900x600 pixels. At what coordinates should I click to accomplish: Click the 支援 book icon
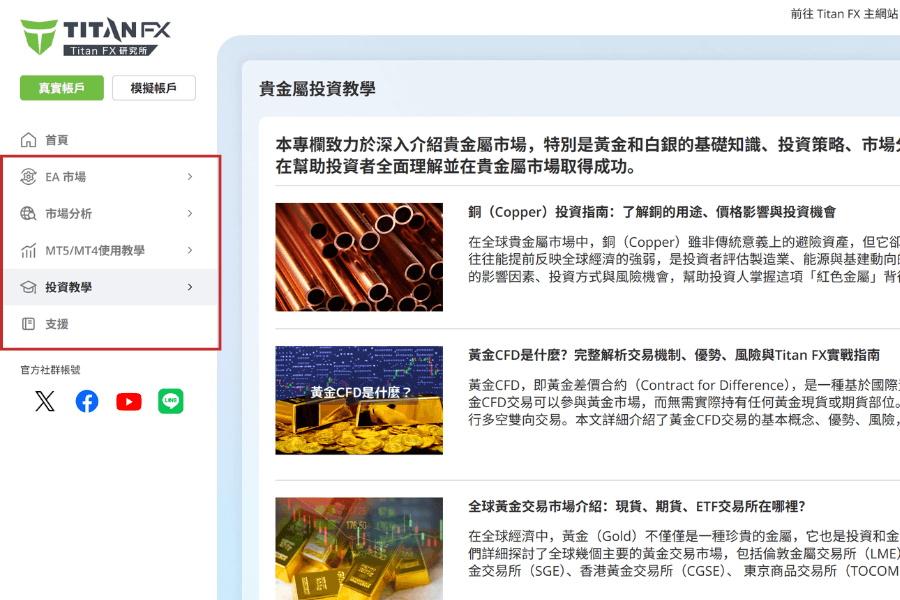pyautogui.click(x=28, y=324)
